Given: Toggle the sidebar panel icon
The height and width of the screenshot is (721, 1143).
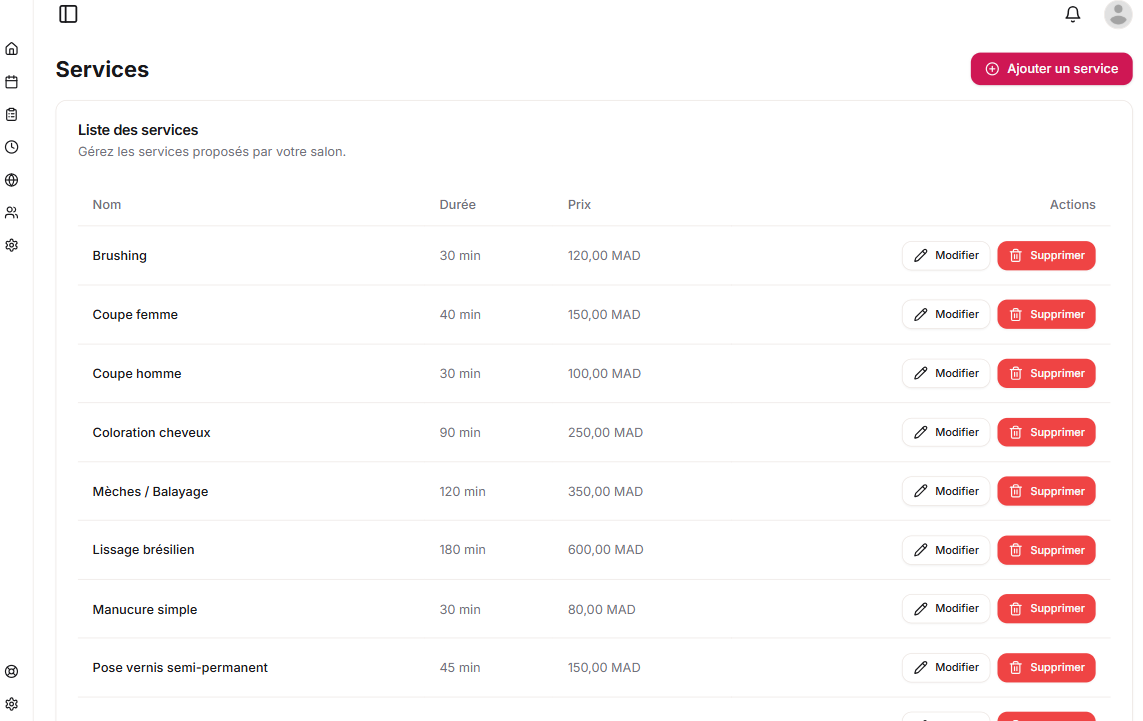Looking at the screenshot, I should pos(68,14).
